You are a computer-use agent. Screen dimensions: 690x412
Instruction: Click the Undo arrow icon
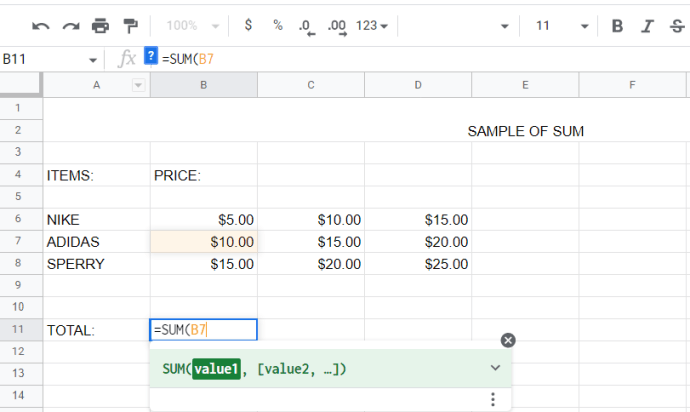pos(41,25)
